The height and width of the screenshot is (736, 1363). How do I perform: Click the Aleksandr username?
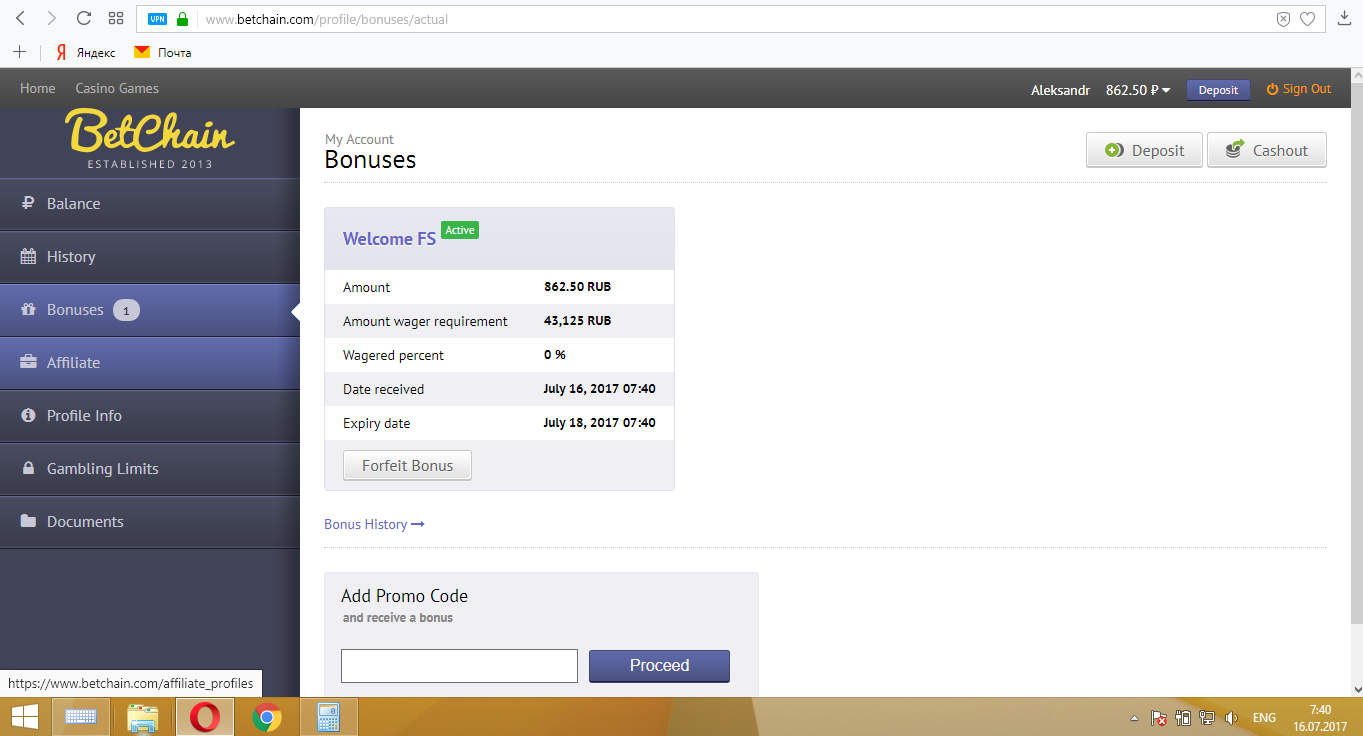pyautogui.click(x=1060, y=89)
